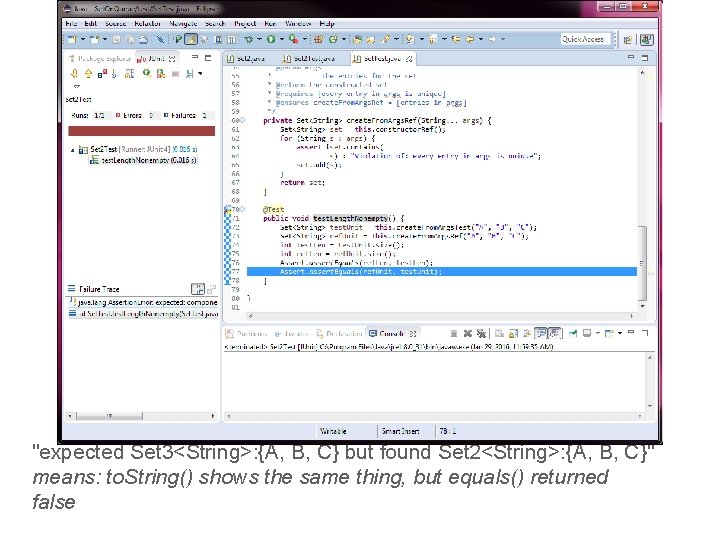Click the Java perspective icon at far right
The width and height of the screenshot is (720, 540).
pos(647,40)
